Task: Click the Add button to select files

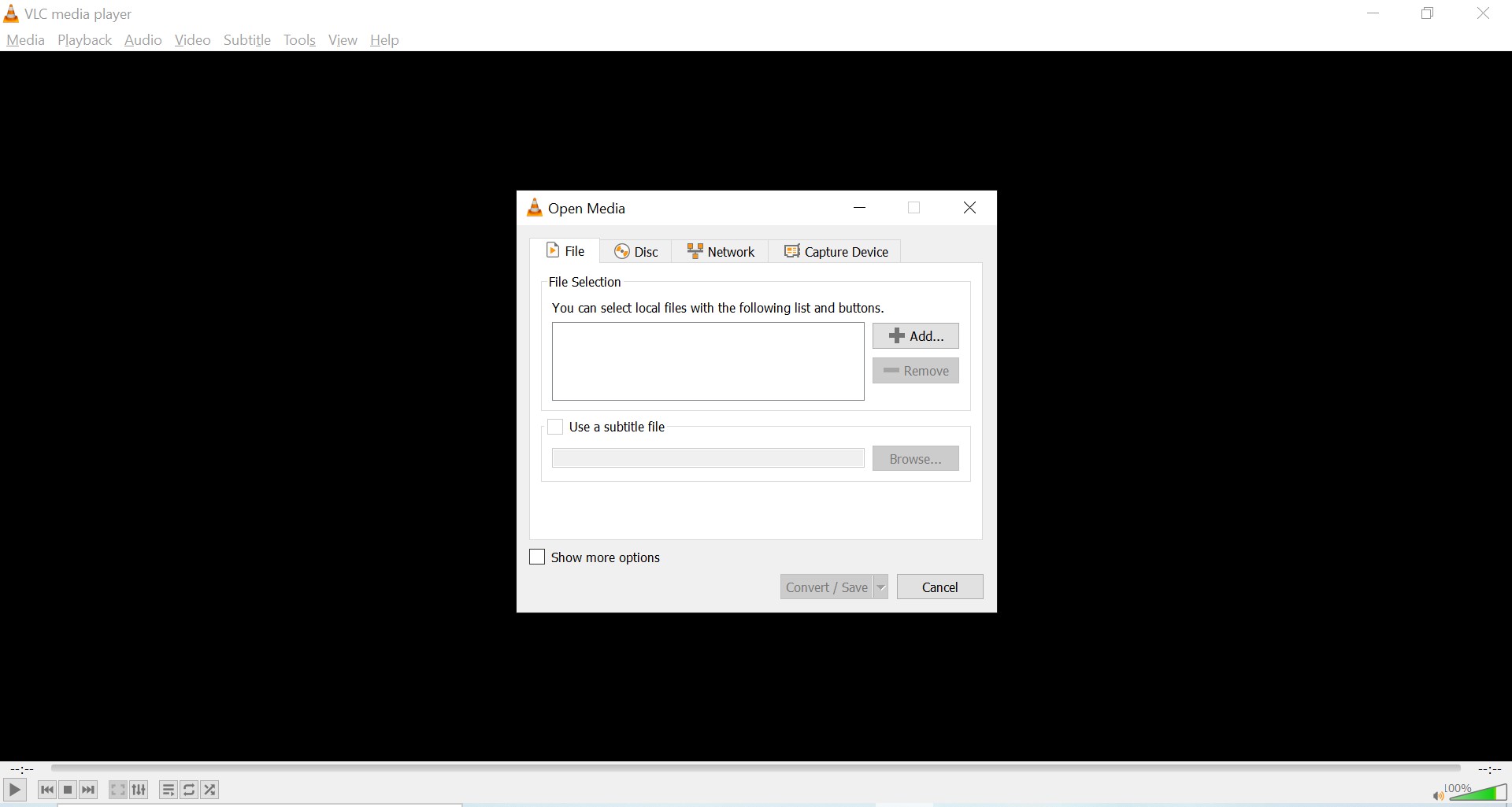Action: point(915,335)
